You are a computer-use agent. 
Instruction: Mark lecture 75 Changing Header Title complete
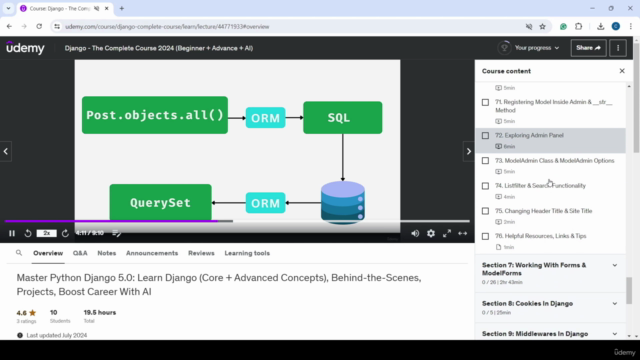pyautogui.click(x=485, y=211)
